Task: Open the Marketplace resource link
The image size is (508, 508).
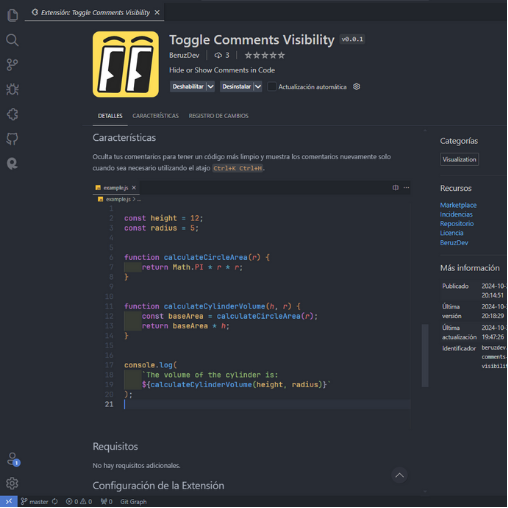Action: 458,205
